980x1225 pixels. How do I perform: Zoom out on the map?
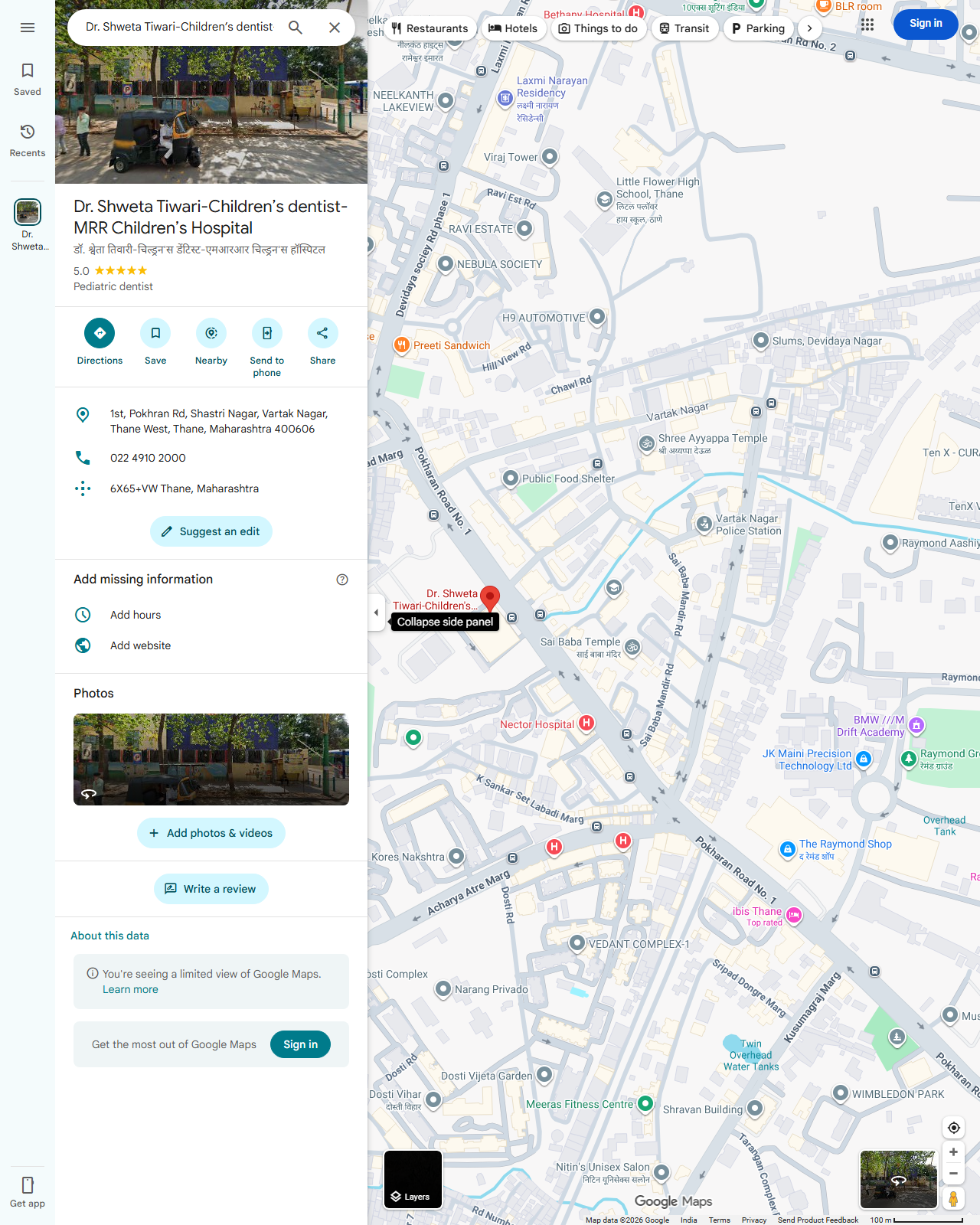point(954,1174)
